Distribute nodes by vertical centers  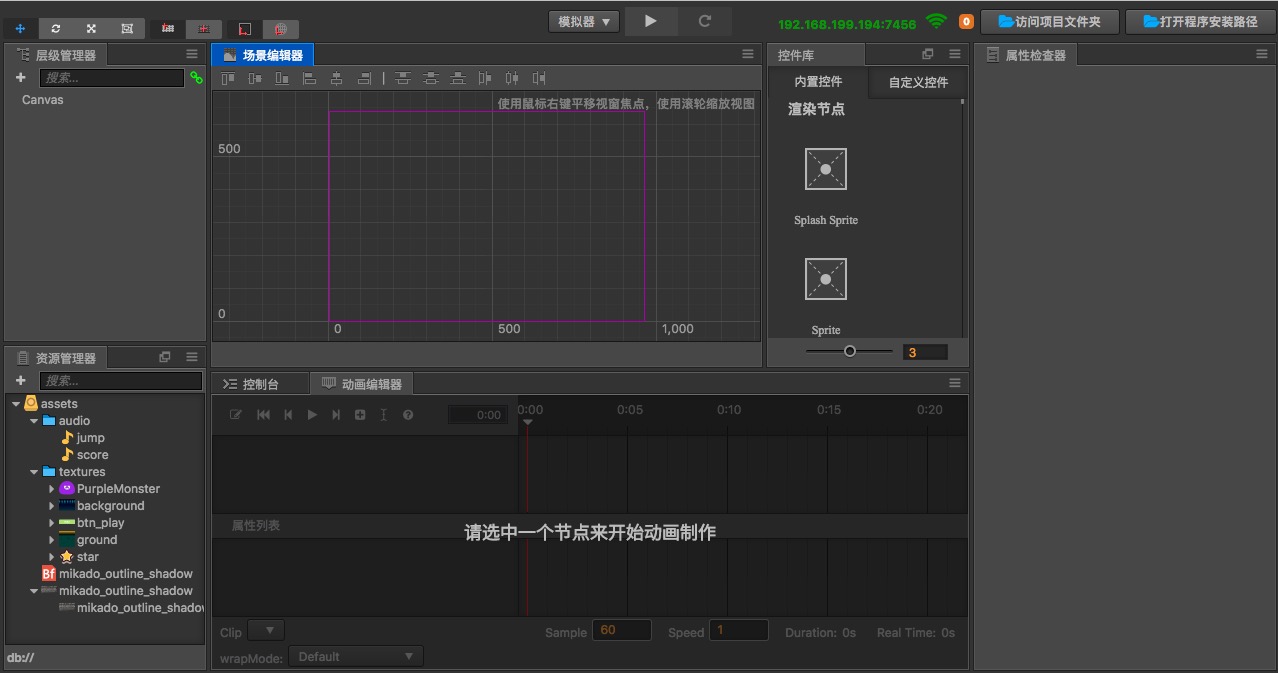tap(431, 78)
